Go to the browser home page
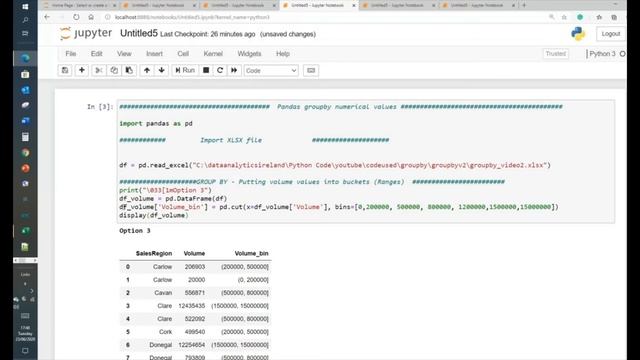The width and height of the screenshot is (640, 360). point(91,17)
